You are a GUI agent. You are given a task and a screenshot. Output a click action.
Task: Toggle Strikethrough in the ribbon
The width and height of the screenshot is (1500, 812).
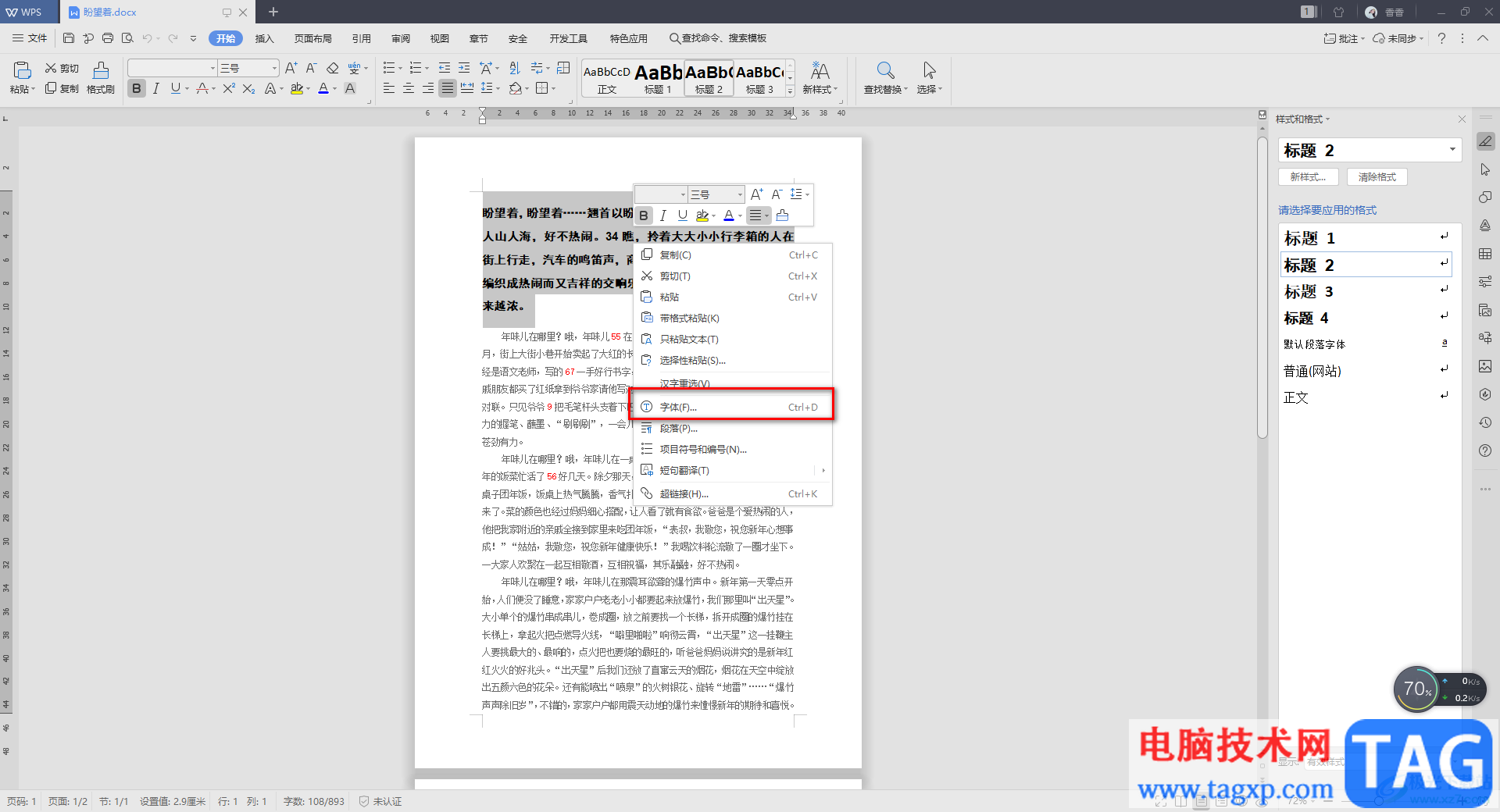point(202,88)
